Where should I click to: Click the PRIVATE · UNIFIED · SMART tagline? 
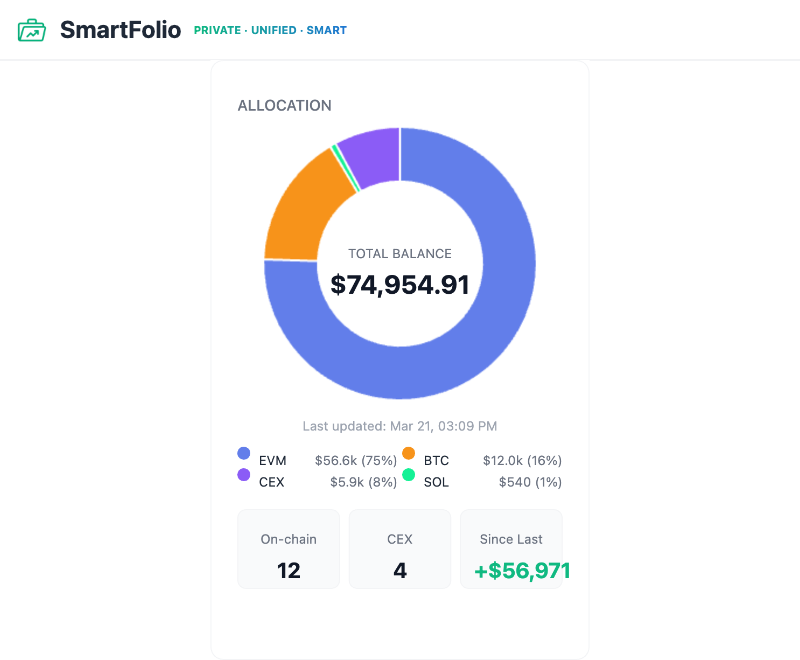click(x=270, y=30)
